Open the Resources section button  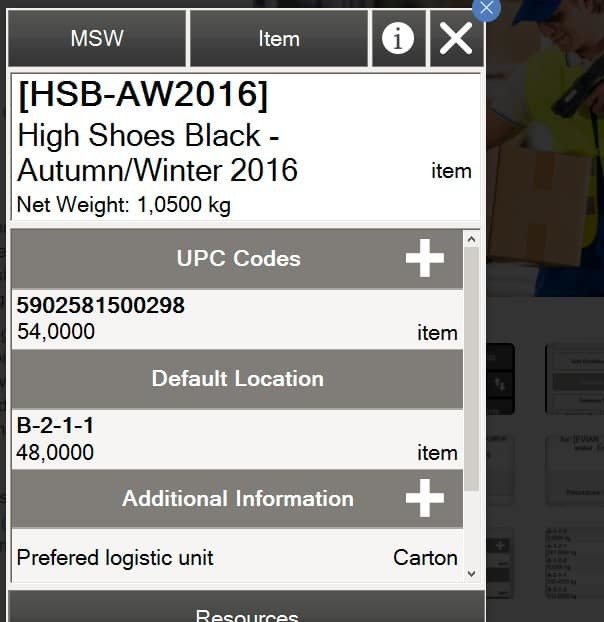click(246, 610)
